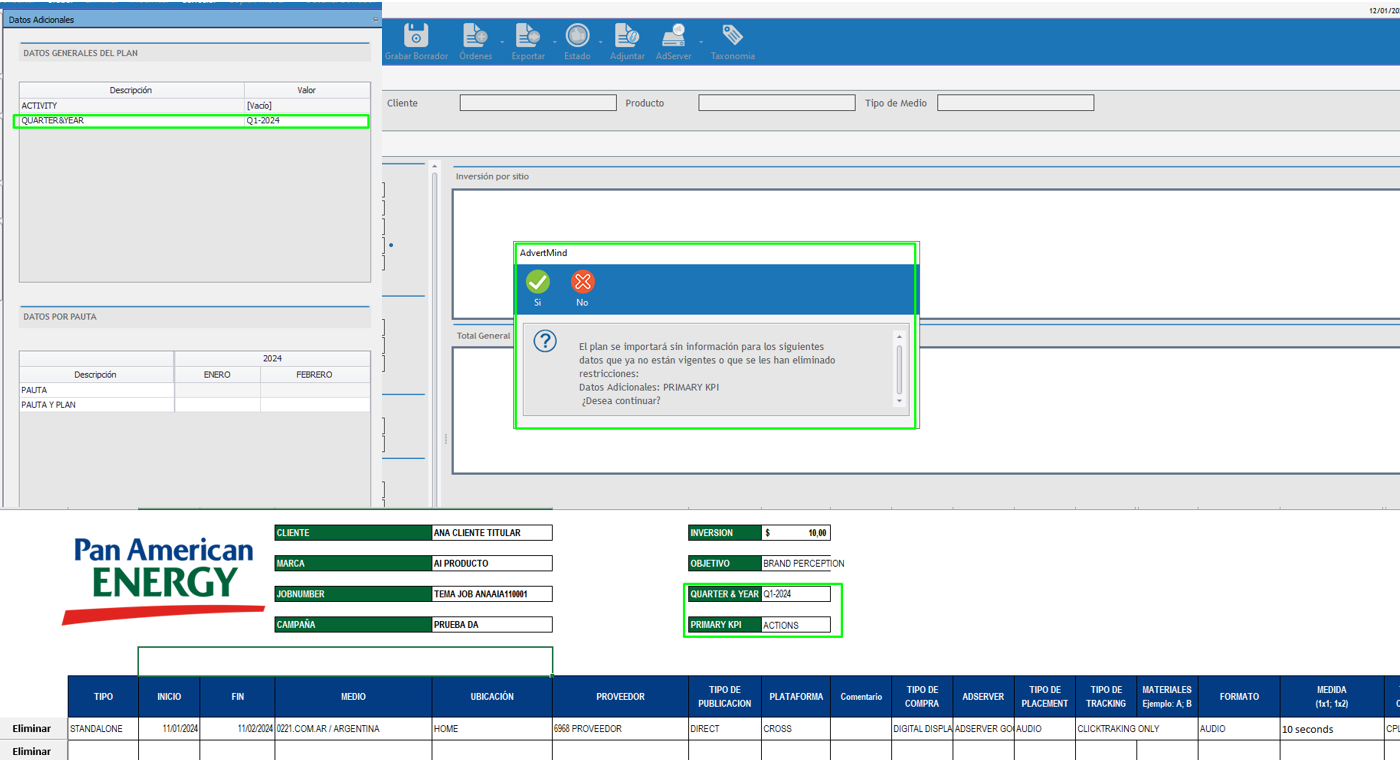This screenshot has width=1400, height=760.
Task: Click the Cliente input field
Action: tap(538, 103)
